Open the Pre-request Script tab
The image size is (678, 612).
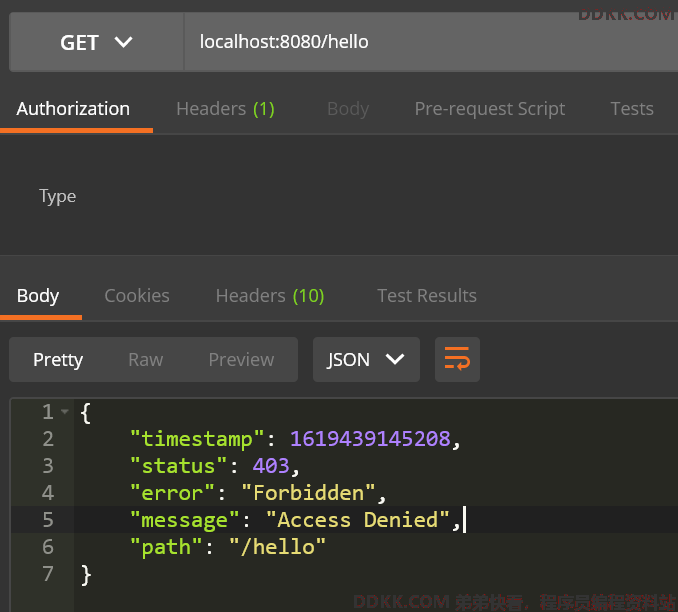[x=489, y=109]
